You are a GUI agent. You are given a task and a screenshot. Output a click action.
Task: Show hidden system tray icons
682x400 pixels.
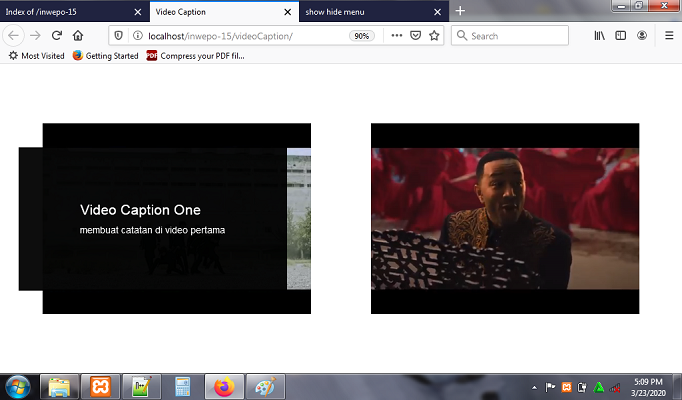(x=533, y=387)
